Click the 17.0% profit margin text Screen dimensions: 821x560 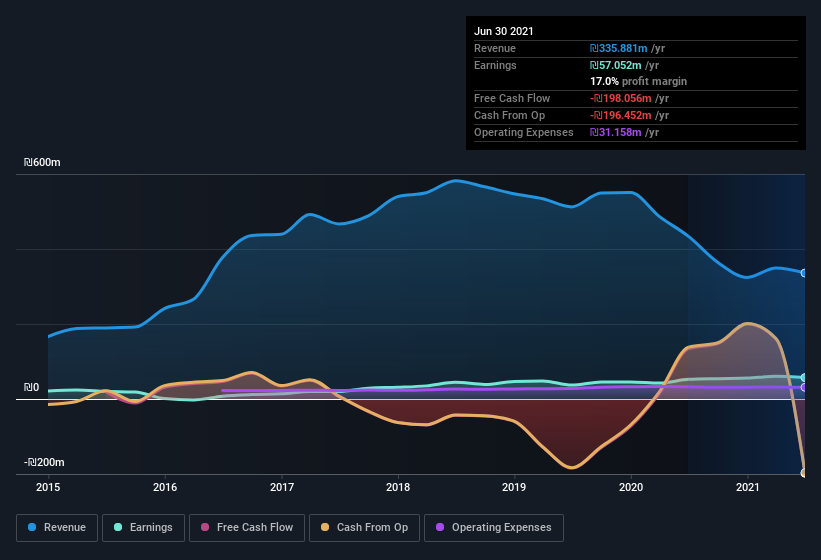[638, 81]
